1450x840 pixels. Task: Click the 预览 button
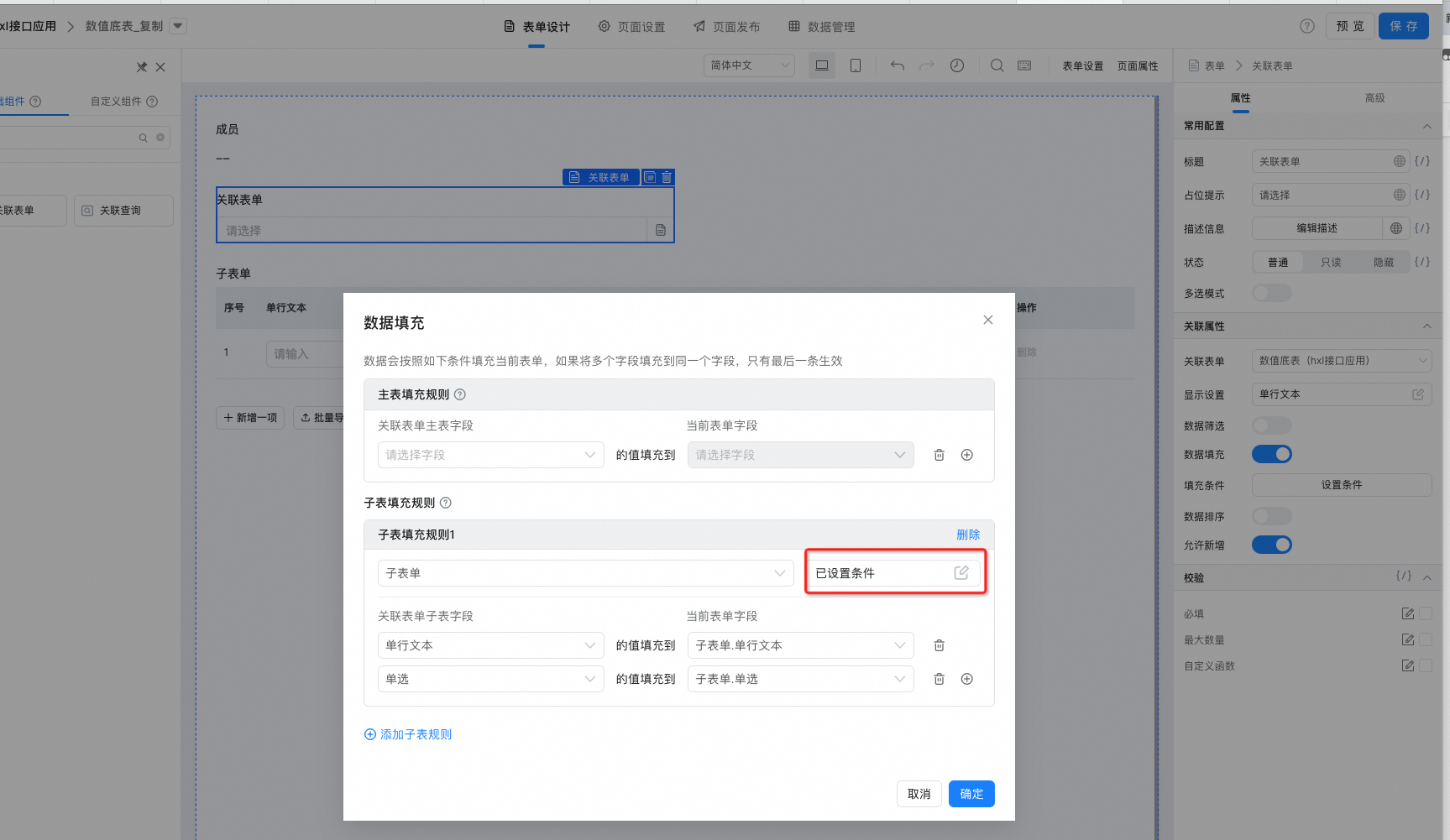pos(1350,26)
